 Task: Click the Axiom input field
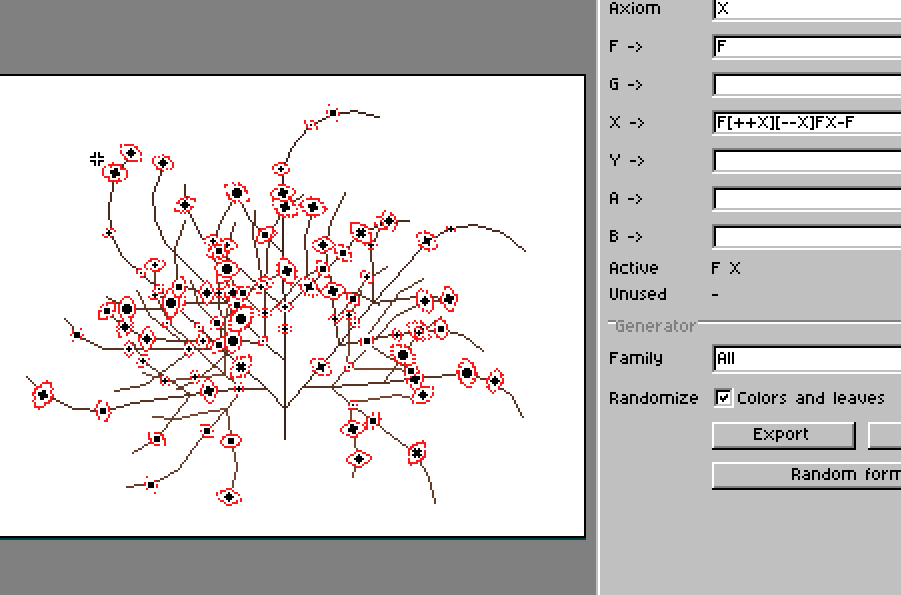point(807,9)
